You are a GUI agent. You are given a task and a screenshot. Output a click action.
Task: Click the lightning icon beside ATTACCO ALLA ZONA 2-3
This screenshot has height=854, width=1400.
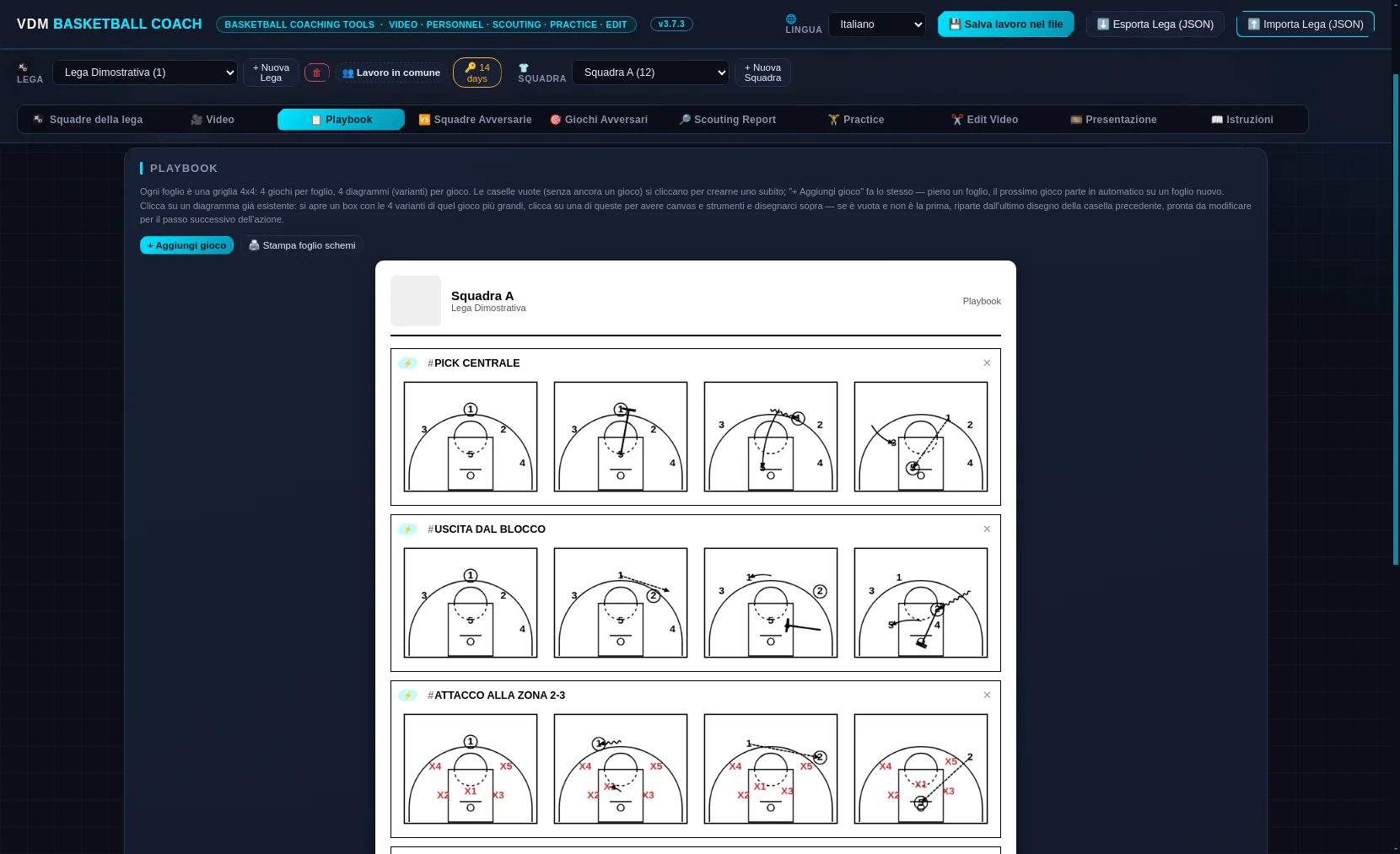(x=407, y=696)
